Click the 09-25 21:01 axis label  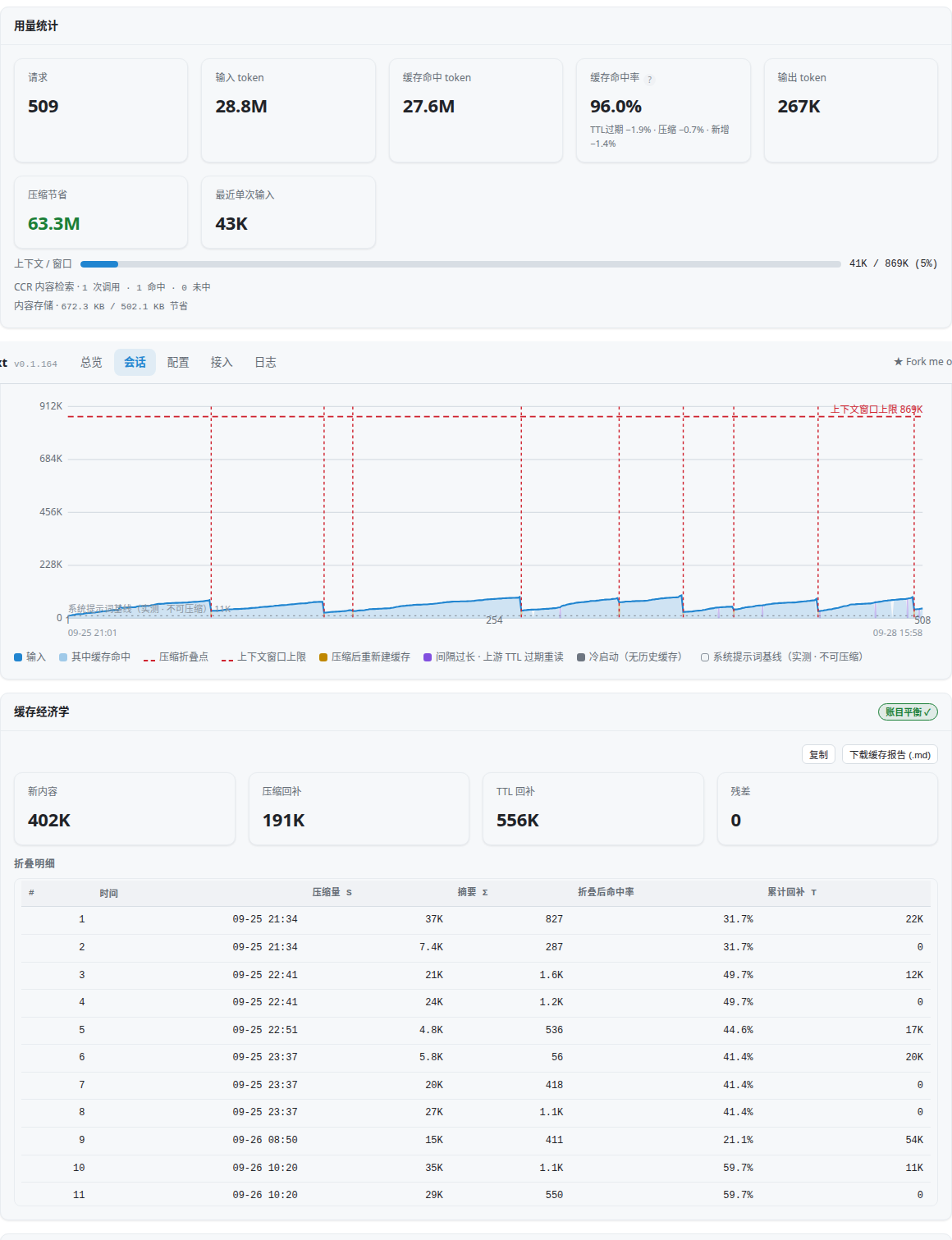coord(92,633)
